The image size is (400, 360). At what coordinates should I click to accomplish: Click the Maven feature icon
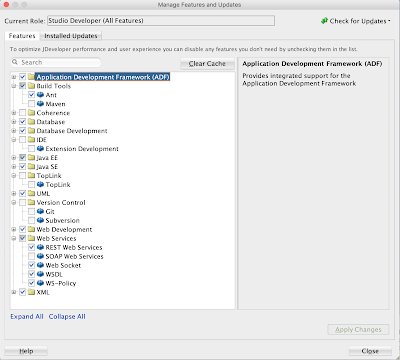[40, 104]
